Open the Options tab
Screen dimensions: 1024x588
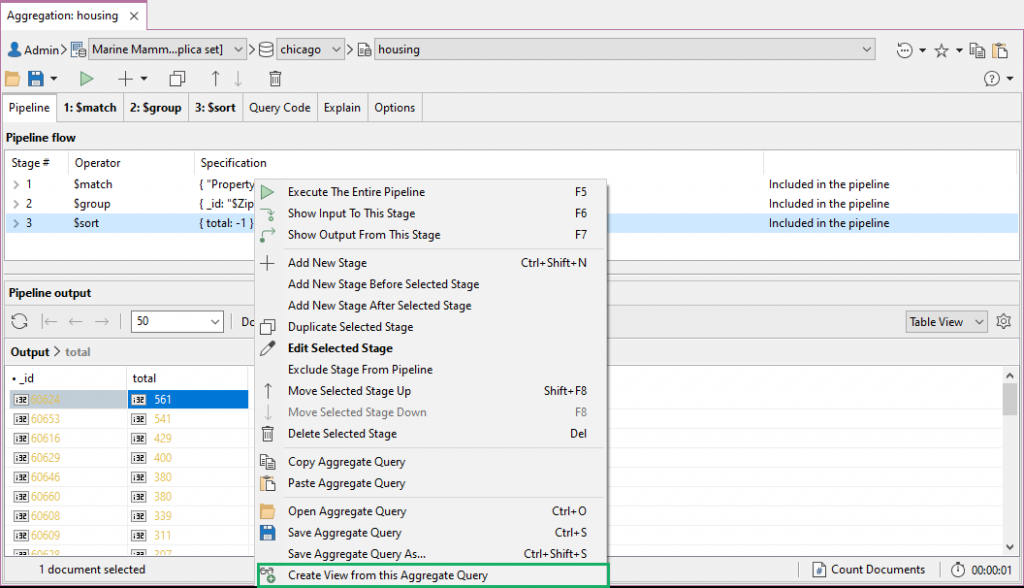(394, 108)
